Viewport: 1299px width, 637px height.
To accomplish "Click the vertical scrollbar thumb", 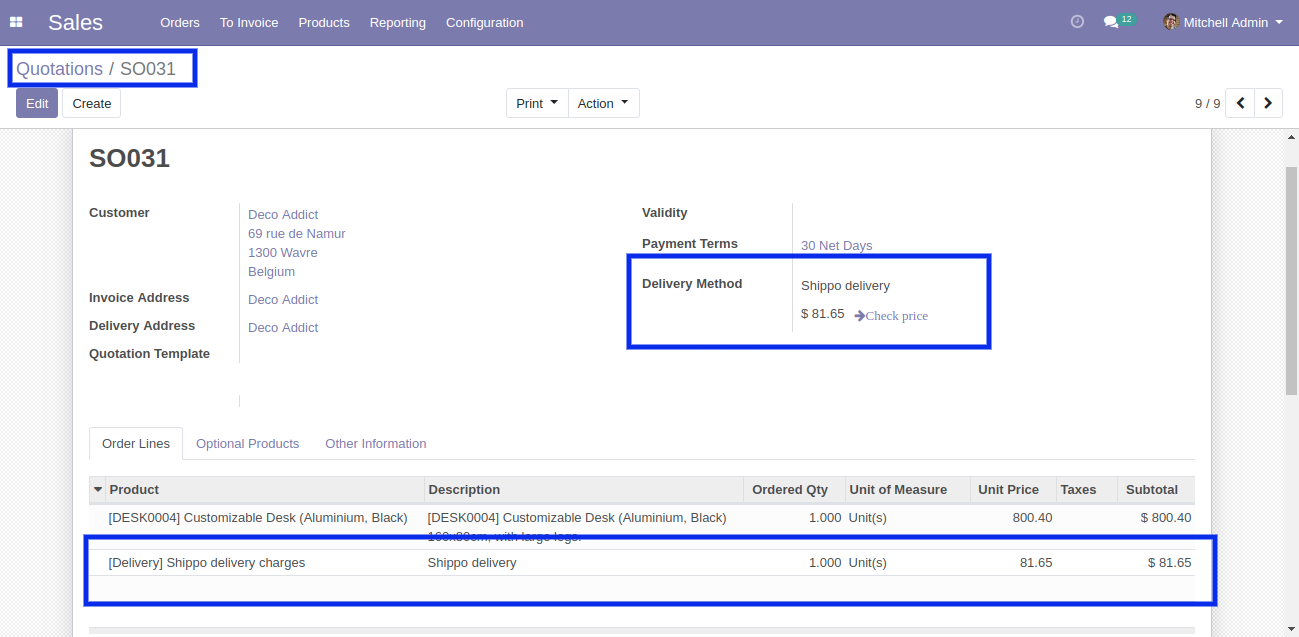I will (1291, 280).
